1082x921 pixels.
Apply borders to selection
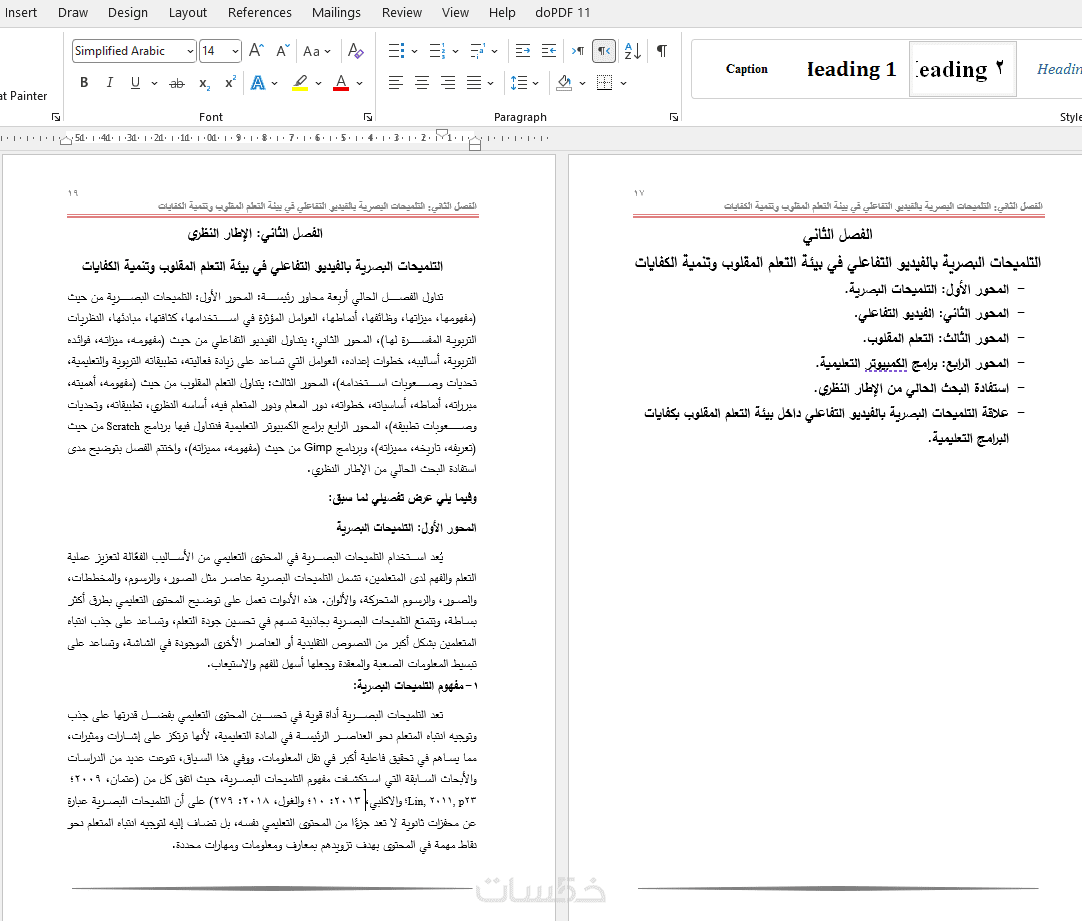[x=604, y=83]
